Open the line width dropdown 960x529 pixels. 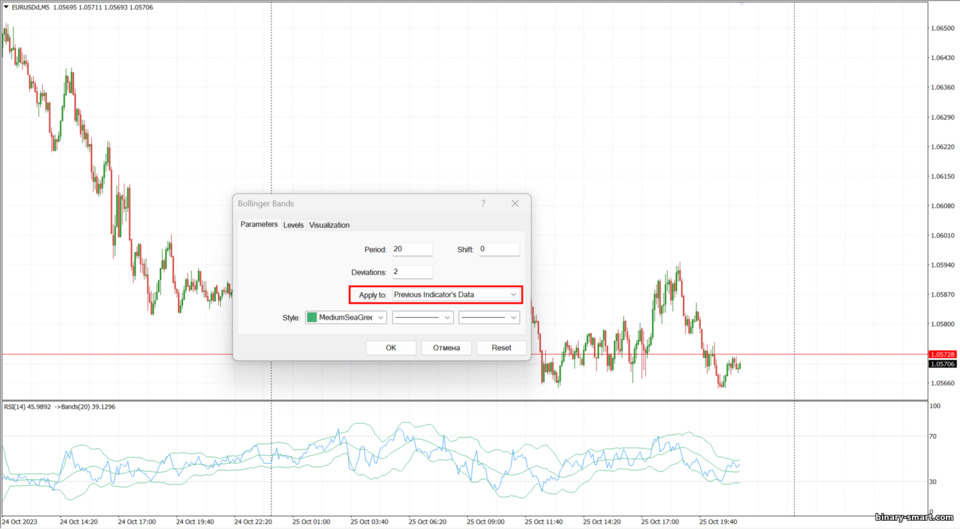point(489,318)
